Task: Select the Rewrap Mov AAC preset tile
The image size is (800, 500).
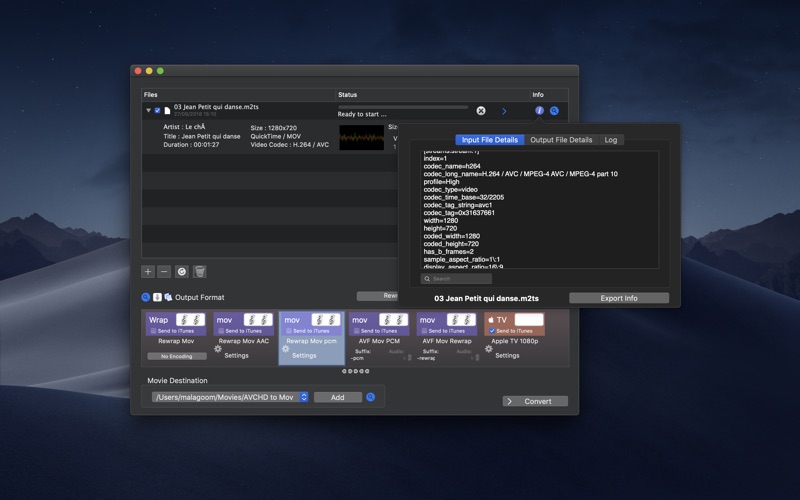Action: tap(244, 339)
